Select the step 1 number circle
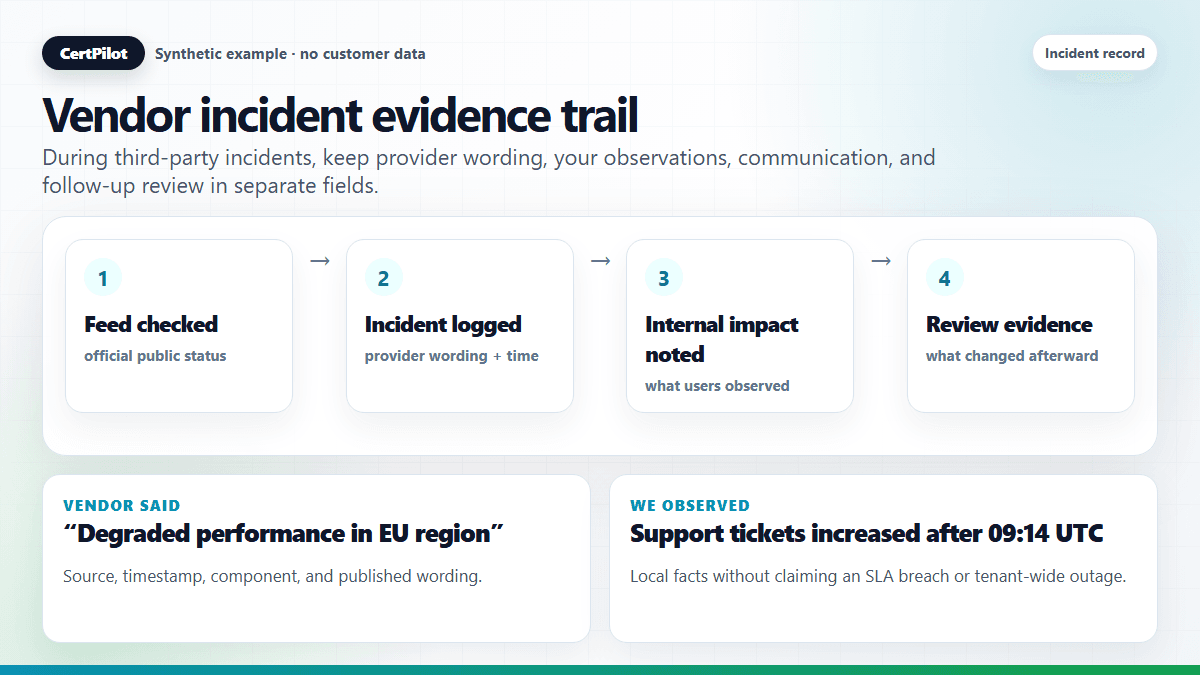This screenshot has height=675, width=1200. 103,278
